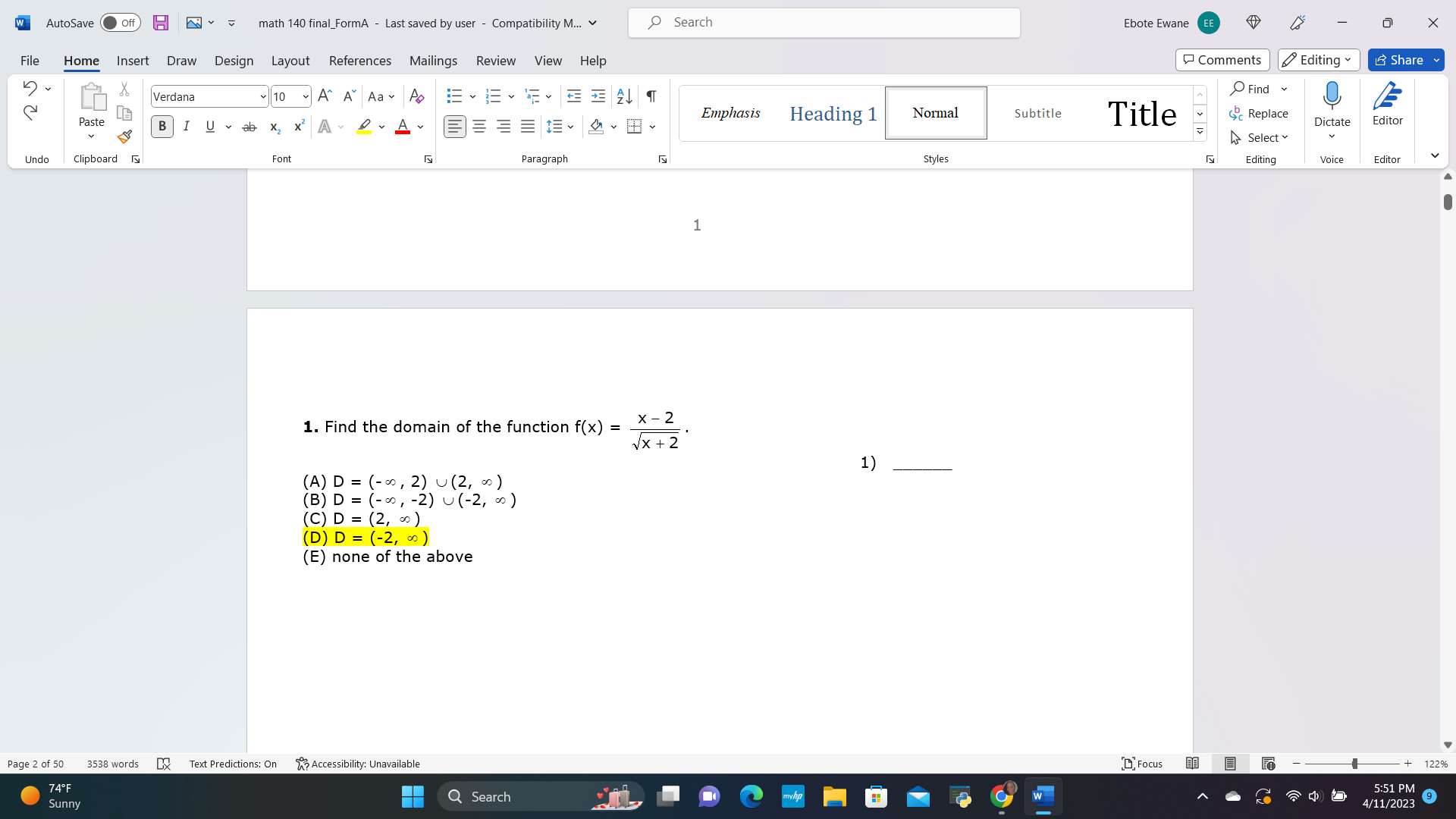
Task: Switch to Focus mode
Action: click(x=1141, y=764)
